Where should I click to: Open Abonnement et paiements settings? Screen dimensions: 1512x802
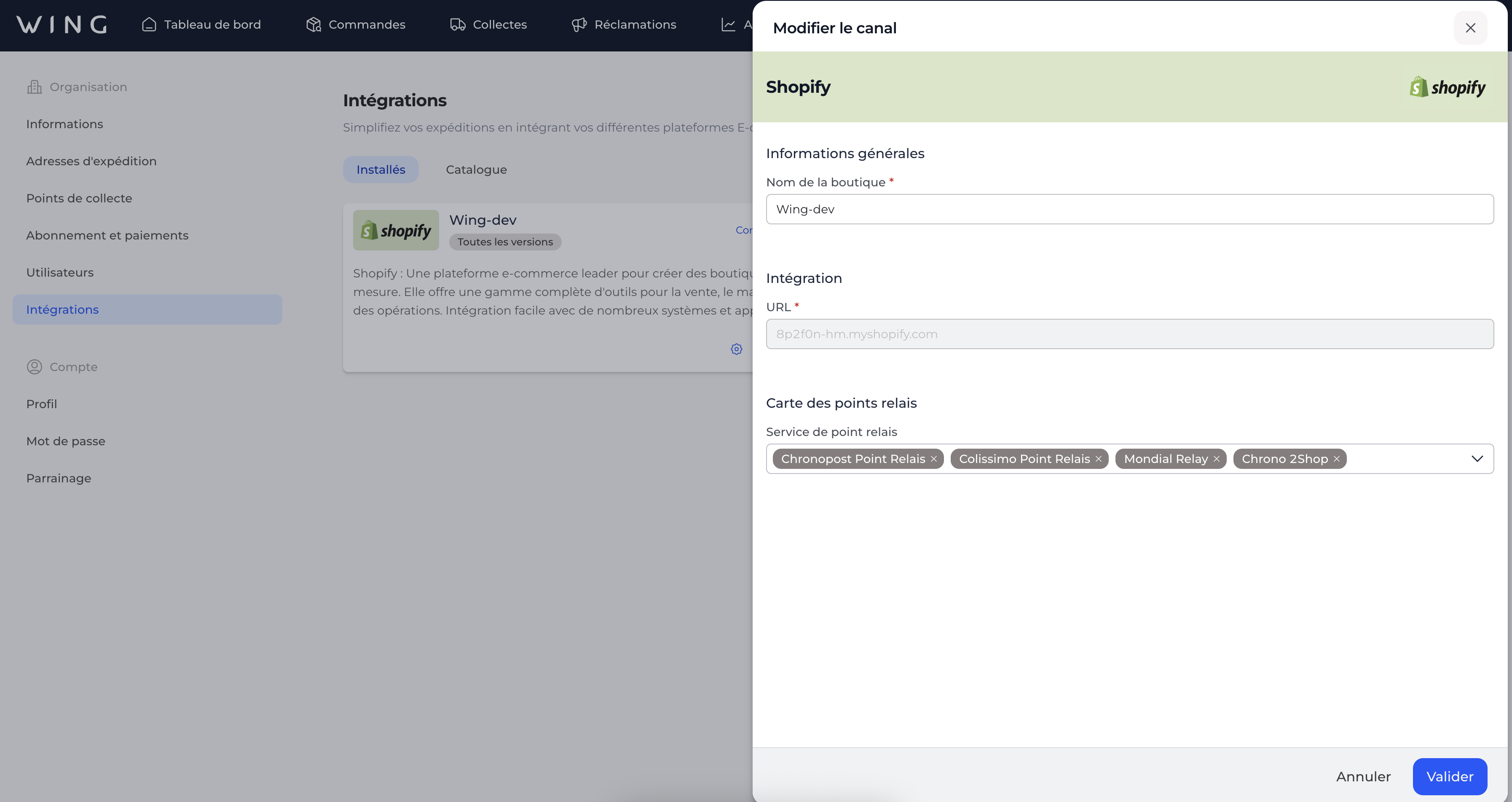coord(107,235)
